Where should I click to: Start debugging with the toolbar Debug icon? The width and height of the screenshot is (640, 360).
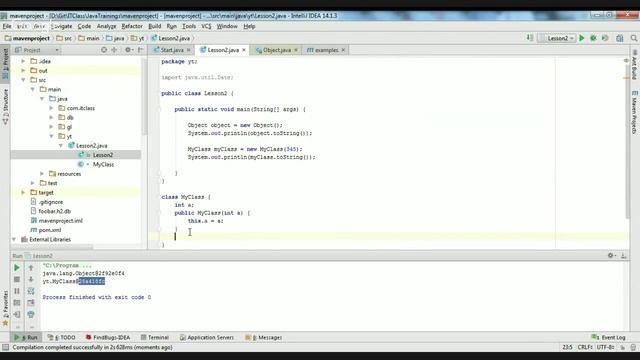point(593,38)
